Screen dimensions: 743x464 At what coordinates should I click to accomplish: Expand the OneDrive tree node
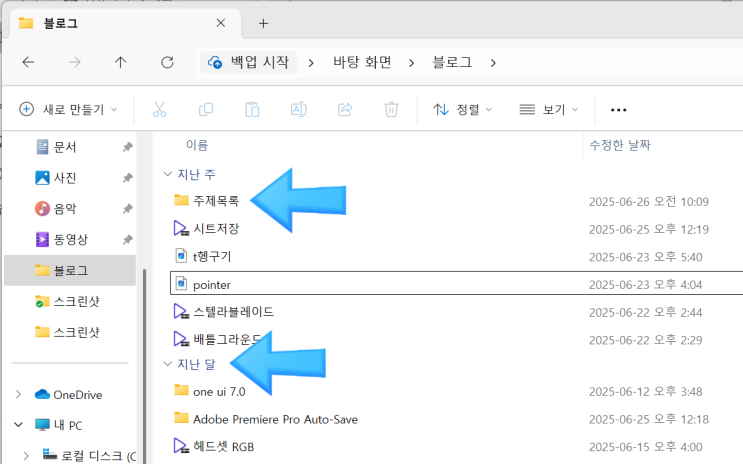coord(18,394)
